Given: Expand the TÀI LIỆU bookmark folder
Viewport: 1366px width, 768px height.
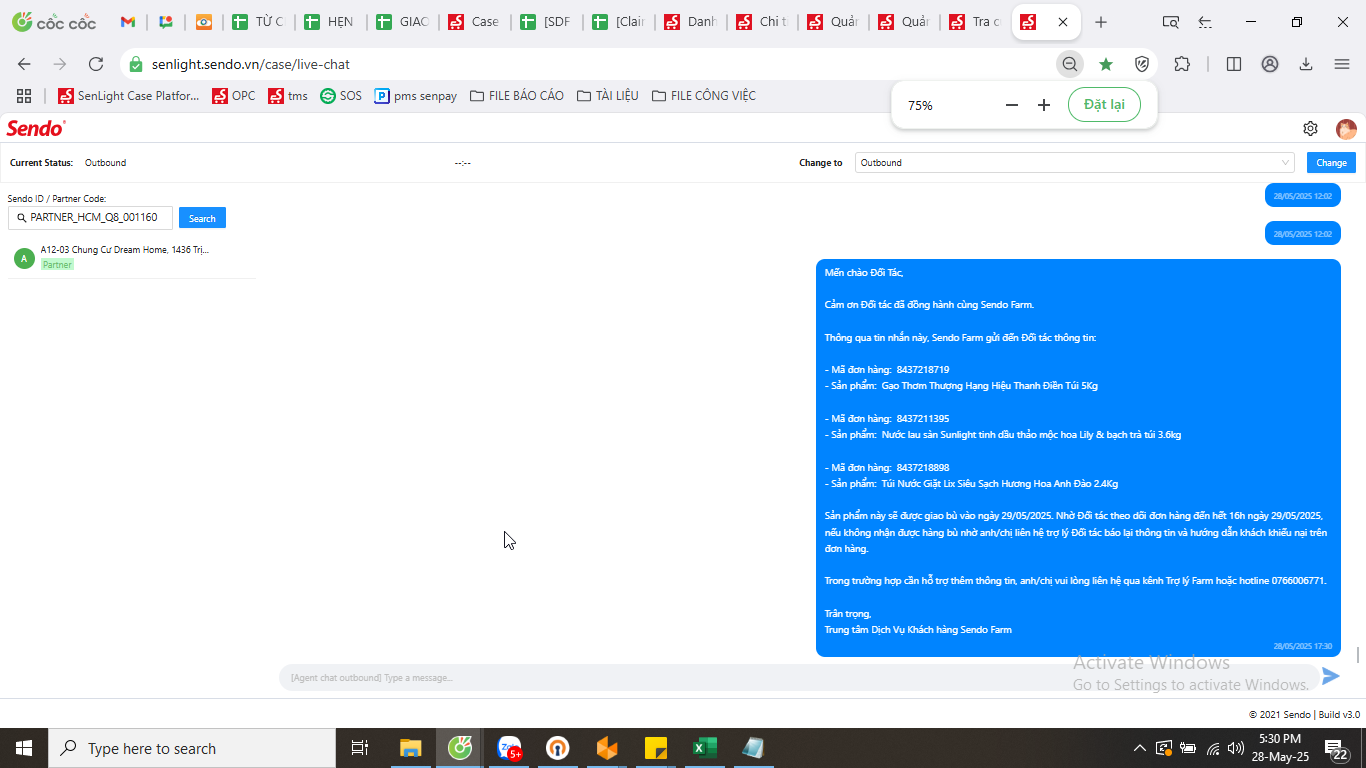Looking at the screenshot, I should coord(608,96).
